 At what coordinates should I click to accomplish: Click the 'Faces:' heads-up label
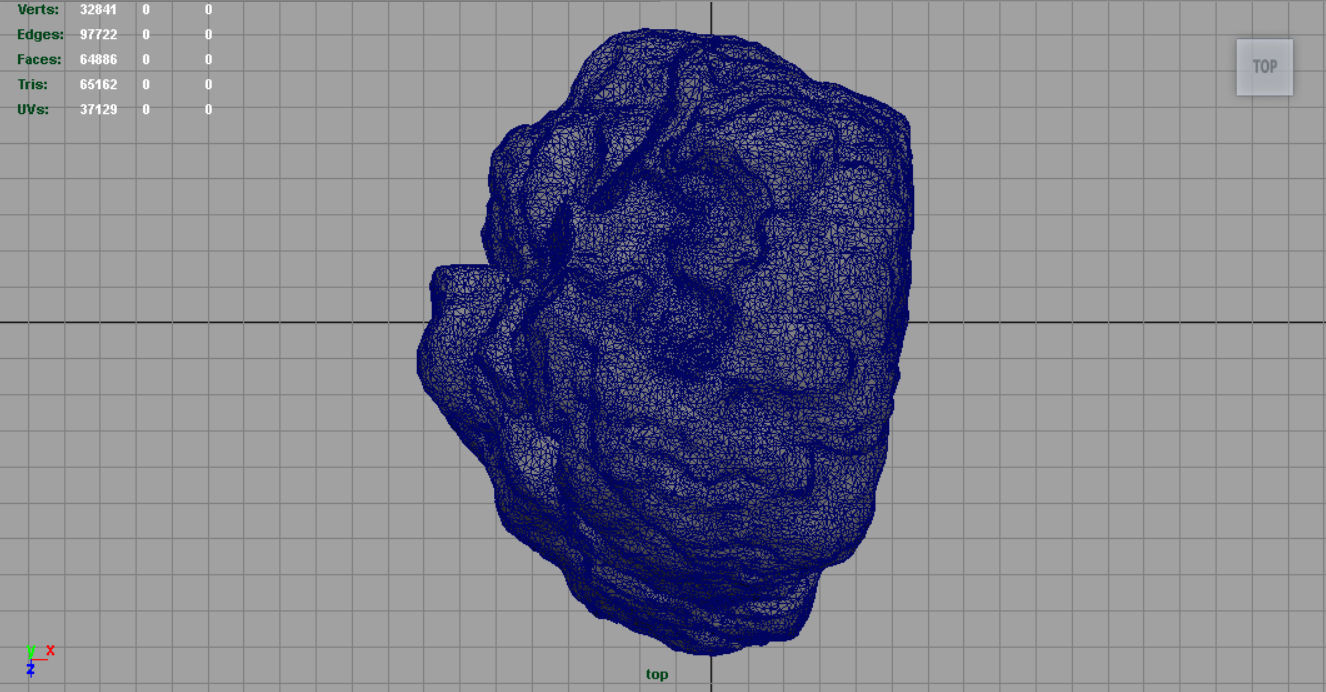tap(39, 59)
